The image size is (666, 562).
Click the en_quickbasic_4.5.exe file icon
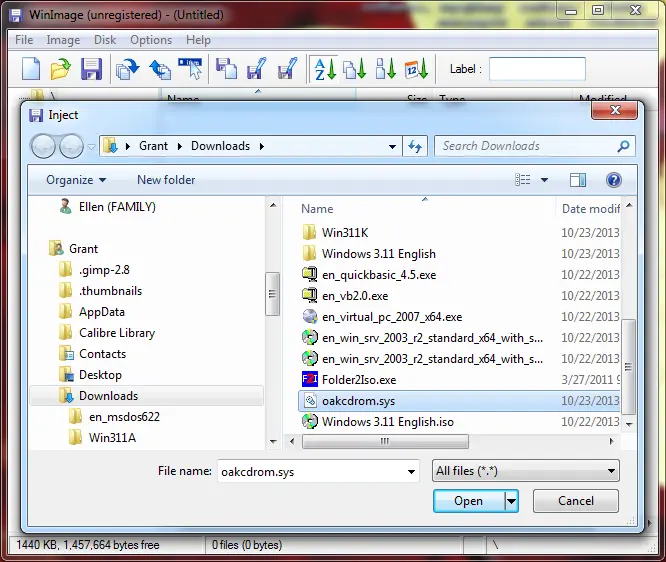tap(310, 274)
